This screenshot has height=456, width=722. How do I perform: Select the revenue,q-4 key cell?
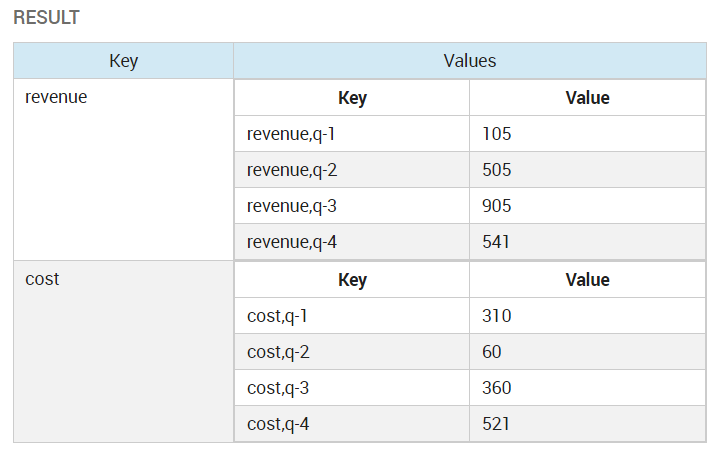(x=351, y=242)
